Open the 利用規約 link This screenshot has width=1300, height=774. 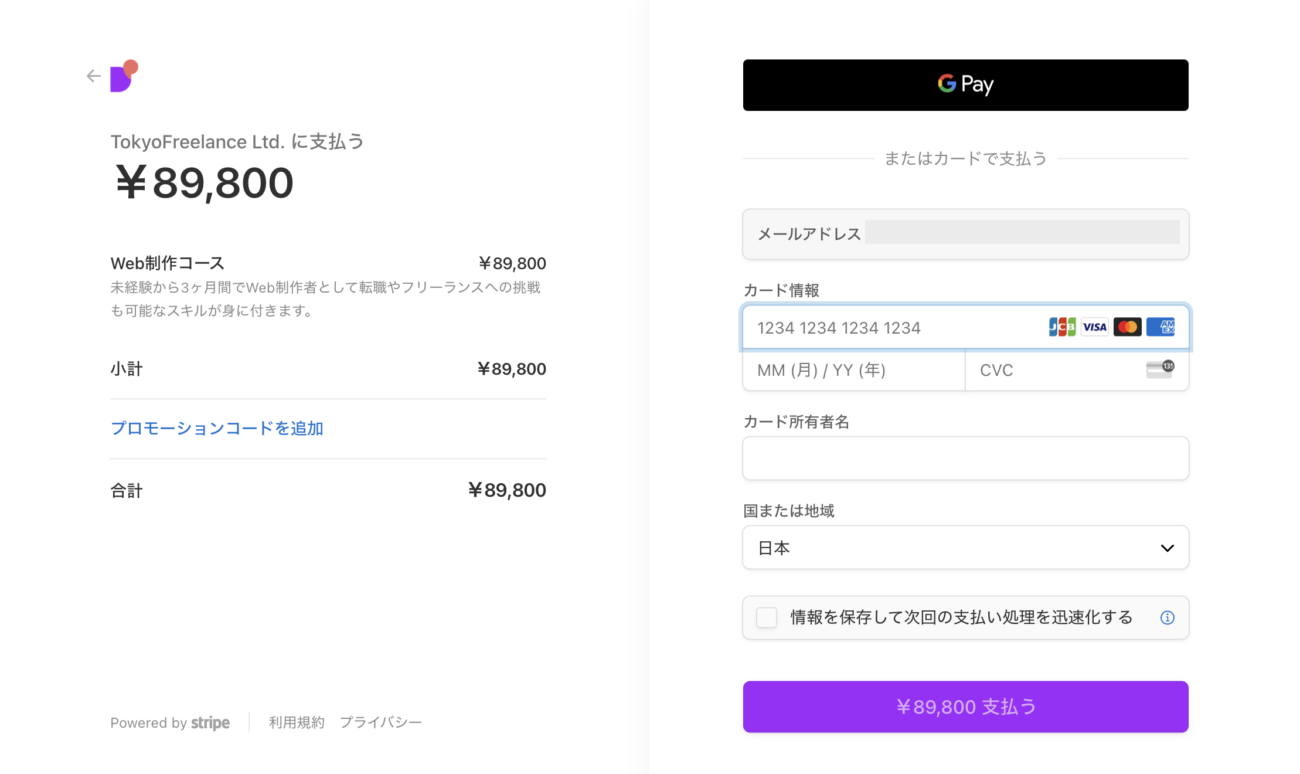pos(296,722)
